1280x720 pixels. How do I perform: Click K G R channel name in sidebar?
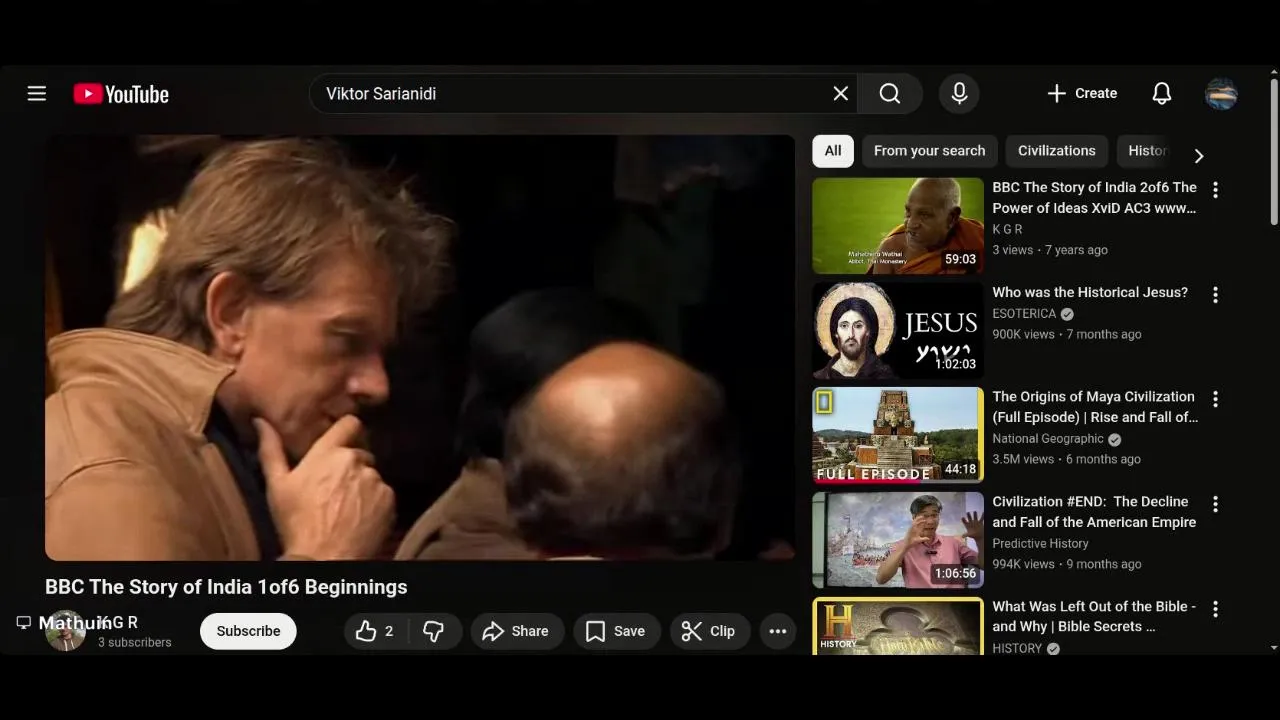(x=1007, y=229)
